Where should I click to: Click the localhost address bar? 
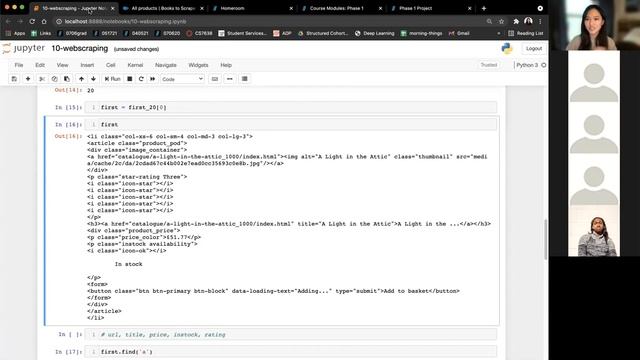point(269,21)
